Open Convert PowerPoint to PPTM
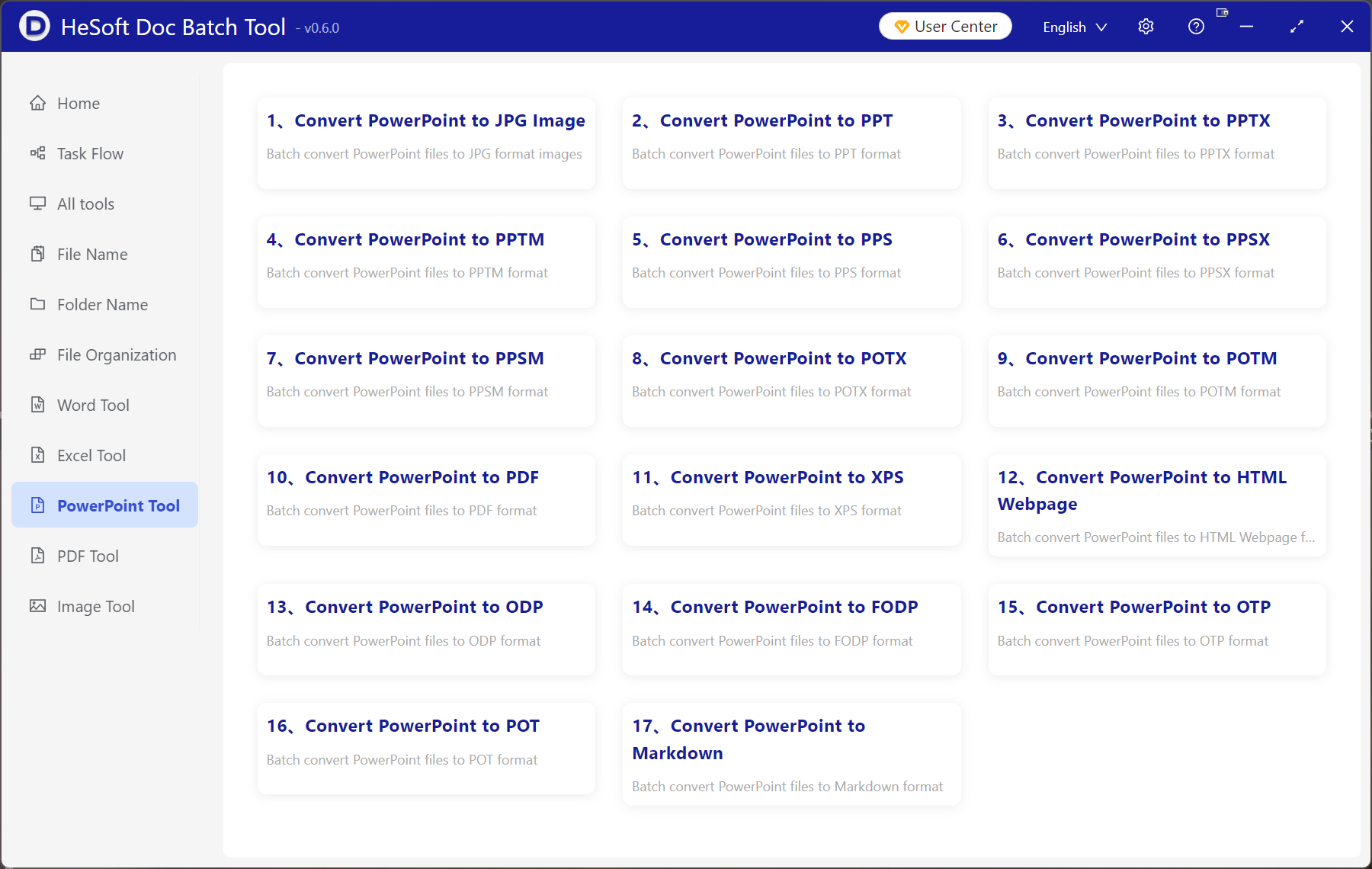The width and height of the screenshot is (1372, 869). 426,262
